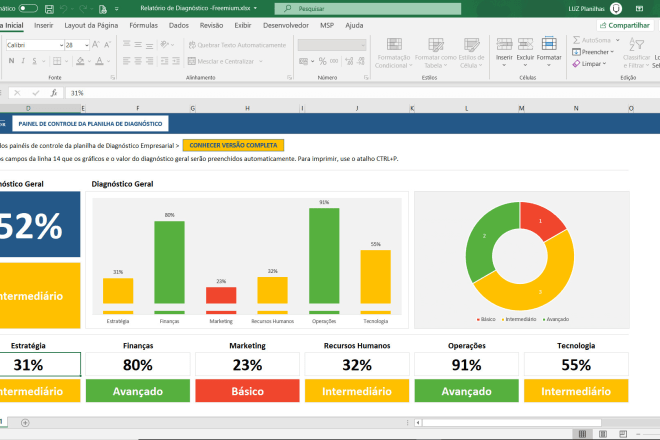Image resolution: width=660 pixels, height=440 pixels.
Task: Click the fill color bucket
Action: point(80,61)
